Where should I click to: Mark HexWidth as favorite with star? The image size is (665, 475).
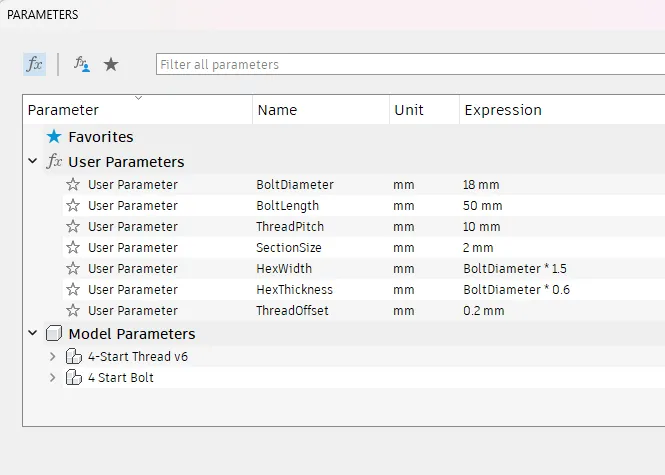tap(73, 268)
